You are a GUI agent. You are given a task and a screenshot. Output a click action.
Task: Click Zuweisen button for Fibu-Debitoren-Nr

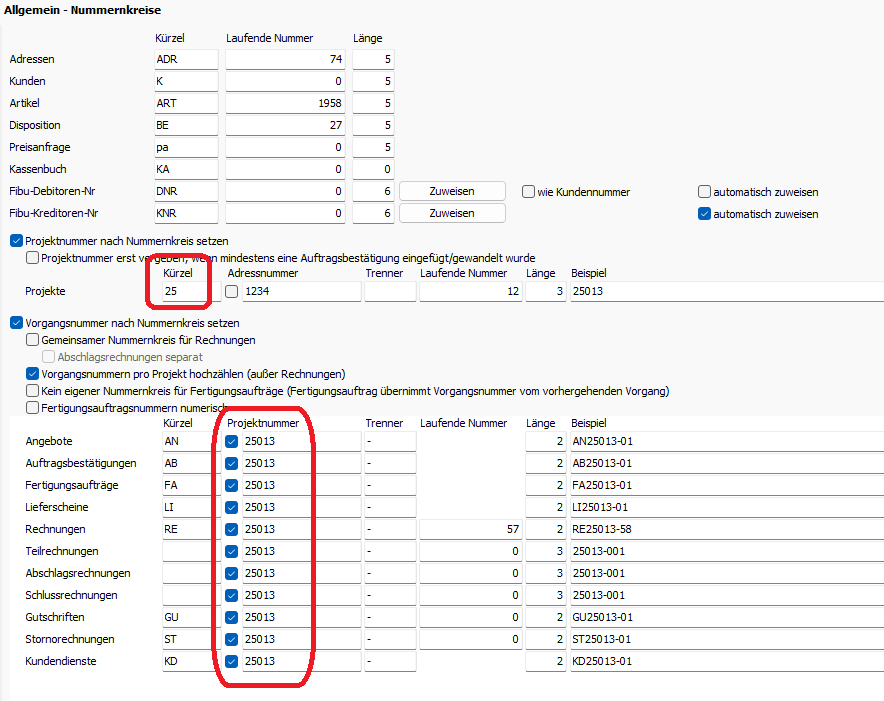tap(452, 191)
